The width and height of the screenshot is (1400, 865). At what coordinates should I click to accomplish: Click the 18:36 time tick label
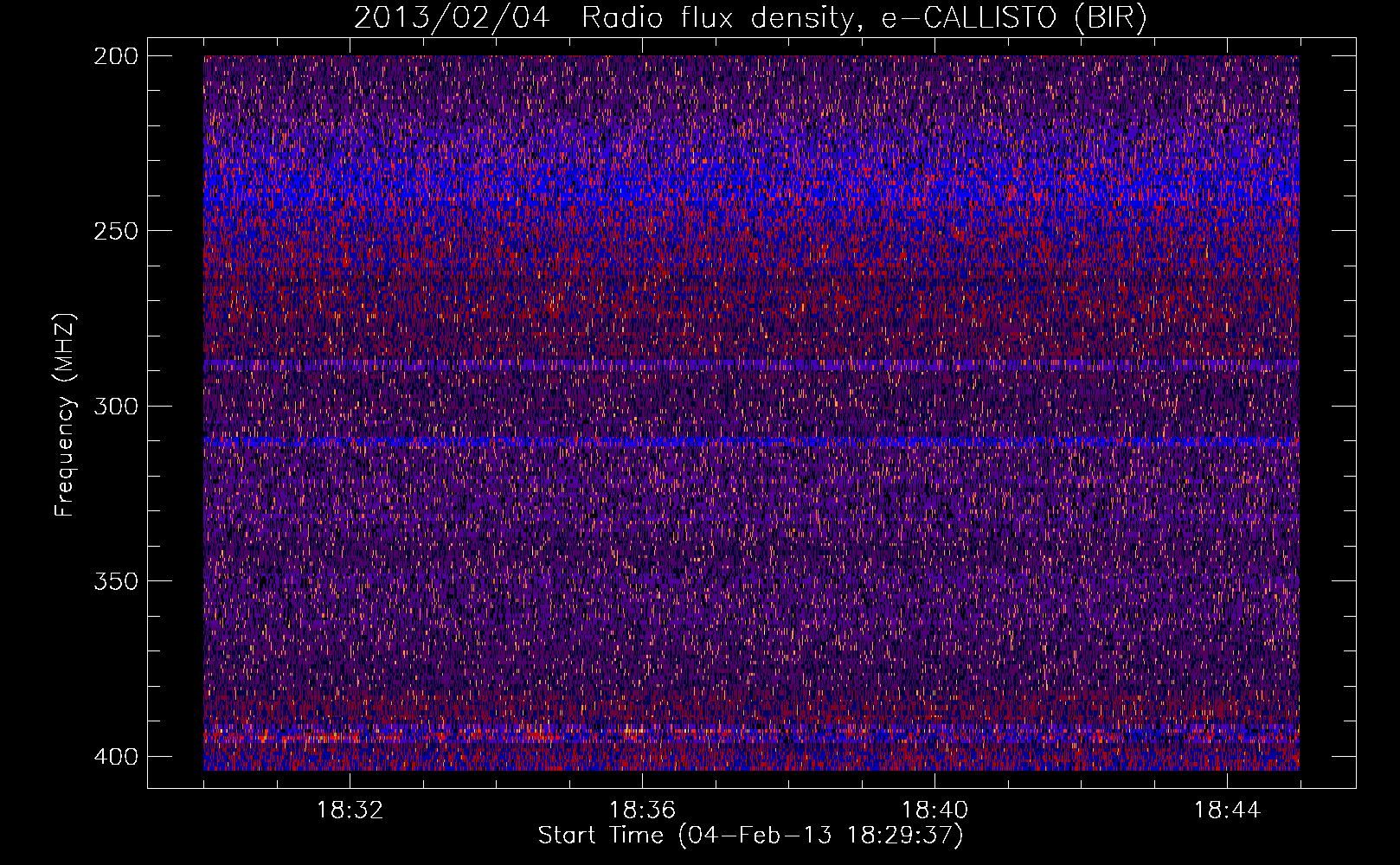click(x=642, y=811)
